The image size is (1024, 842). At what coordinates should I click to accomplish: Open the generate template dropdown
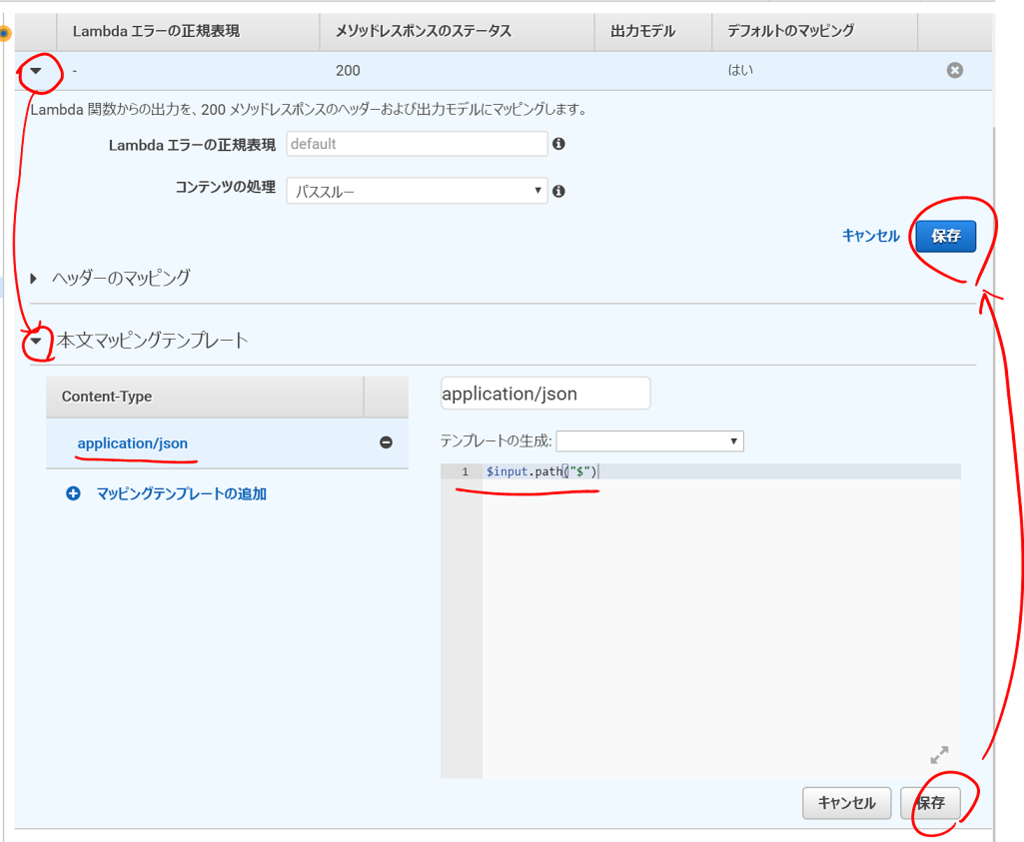point(650,441)
